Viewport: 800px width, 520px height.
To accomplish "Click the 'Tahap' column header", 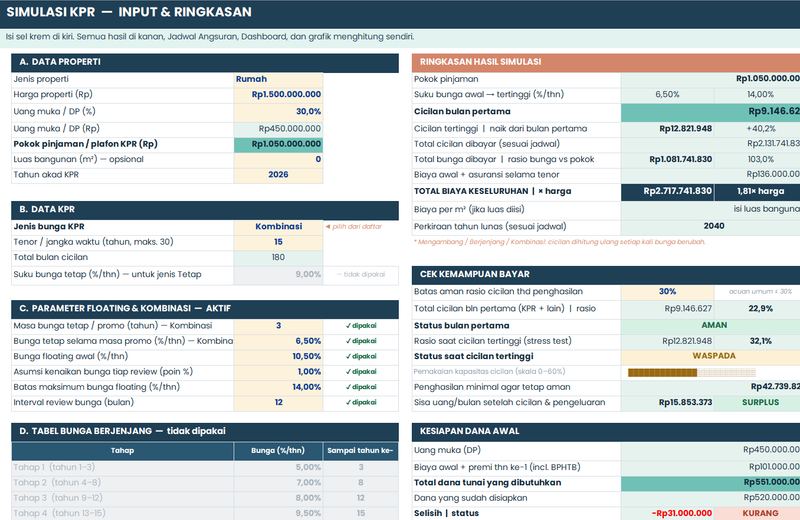I will (122, 451).
